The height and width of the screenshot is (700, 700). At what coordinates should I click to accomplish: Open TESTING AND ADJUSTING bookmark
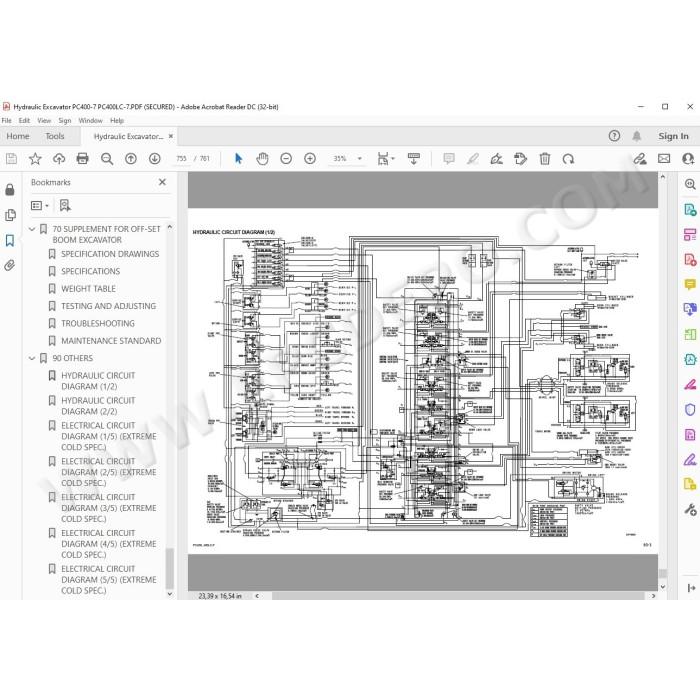tap(108, 306)
